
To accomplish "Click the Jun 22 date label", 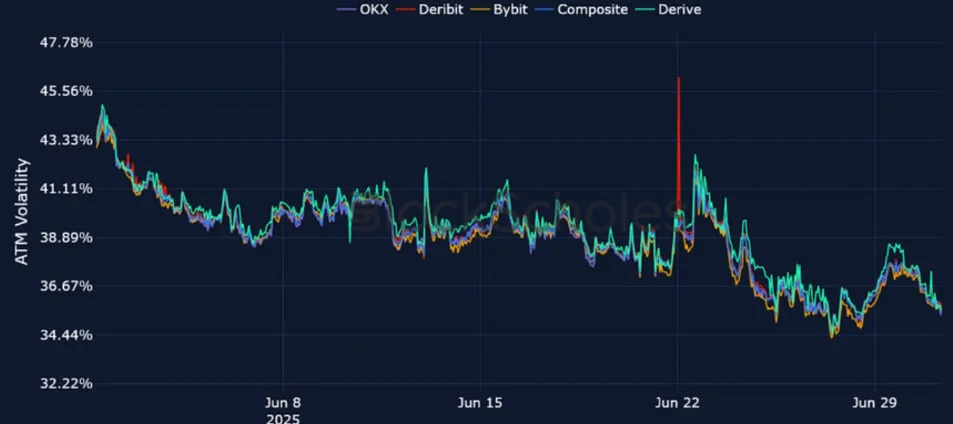I will pyautogui.click(x=678, y=403).
